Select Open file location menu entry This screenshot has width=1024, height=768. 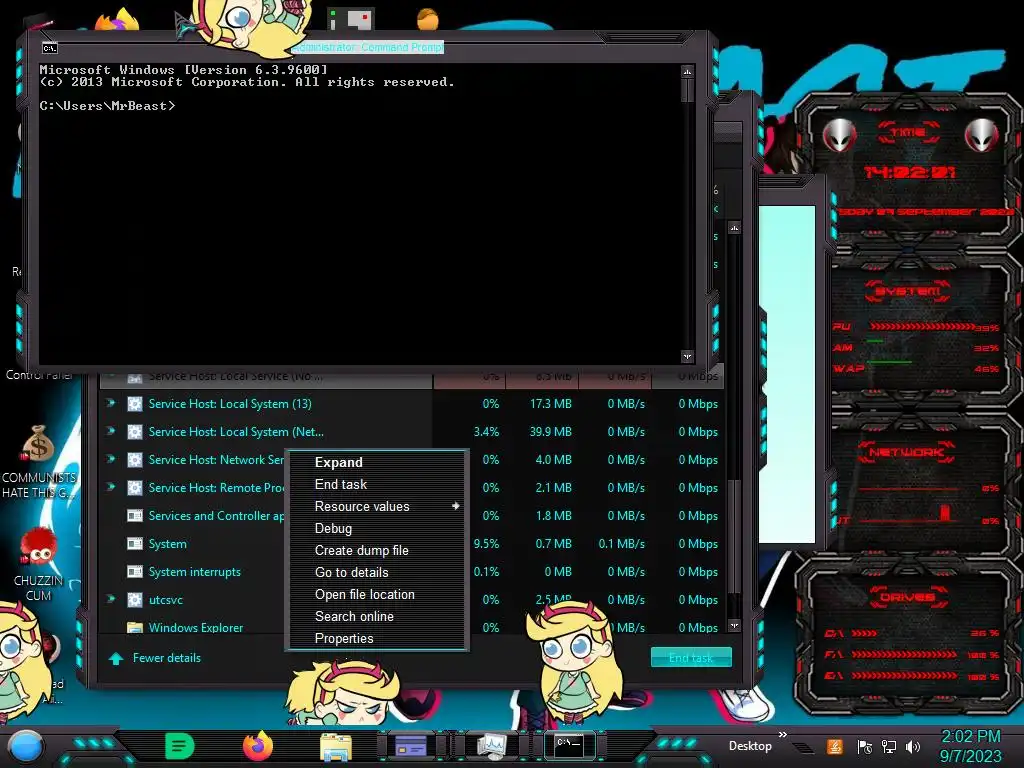pos(377,595)
